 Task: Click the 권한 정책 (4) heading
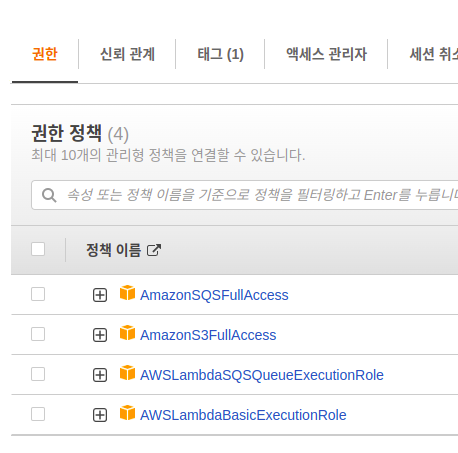click(x=80, y=133)
